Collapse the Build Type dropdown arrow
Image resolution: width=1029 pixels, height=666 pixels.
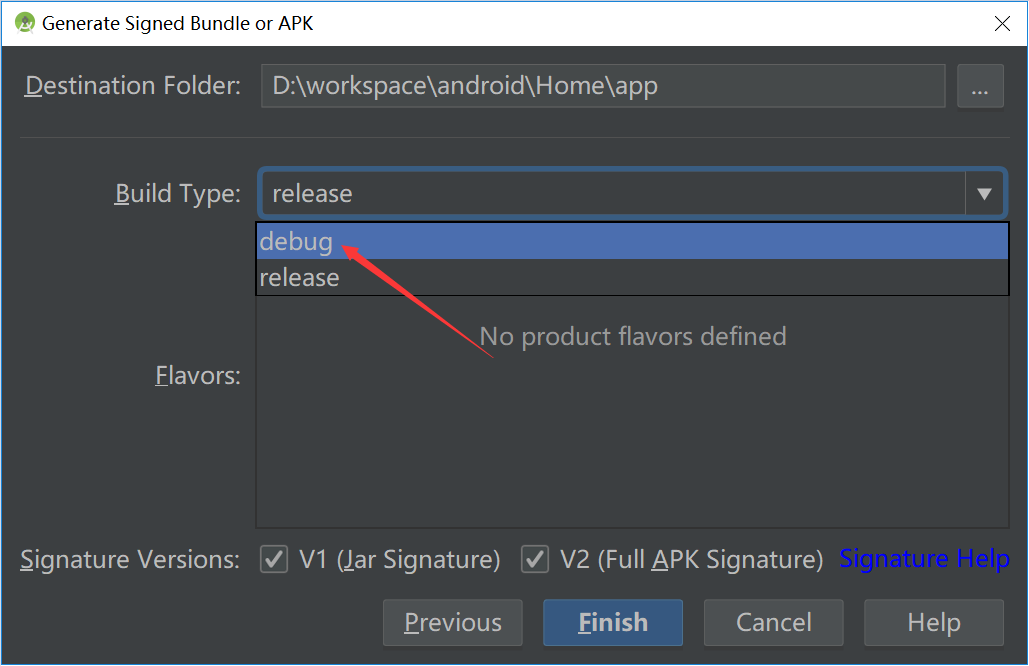click(984, 194)
